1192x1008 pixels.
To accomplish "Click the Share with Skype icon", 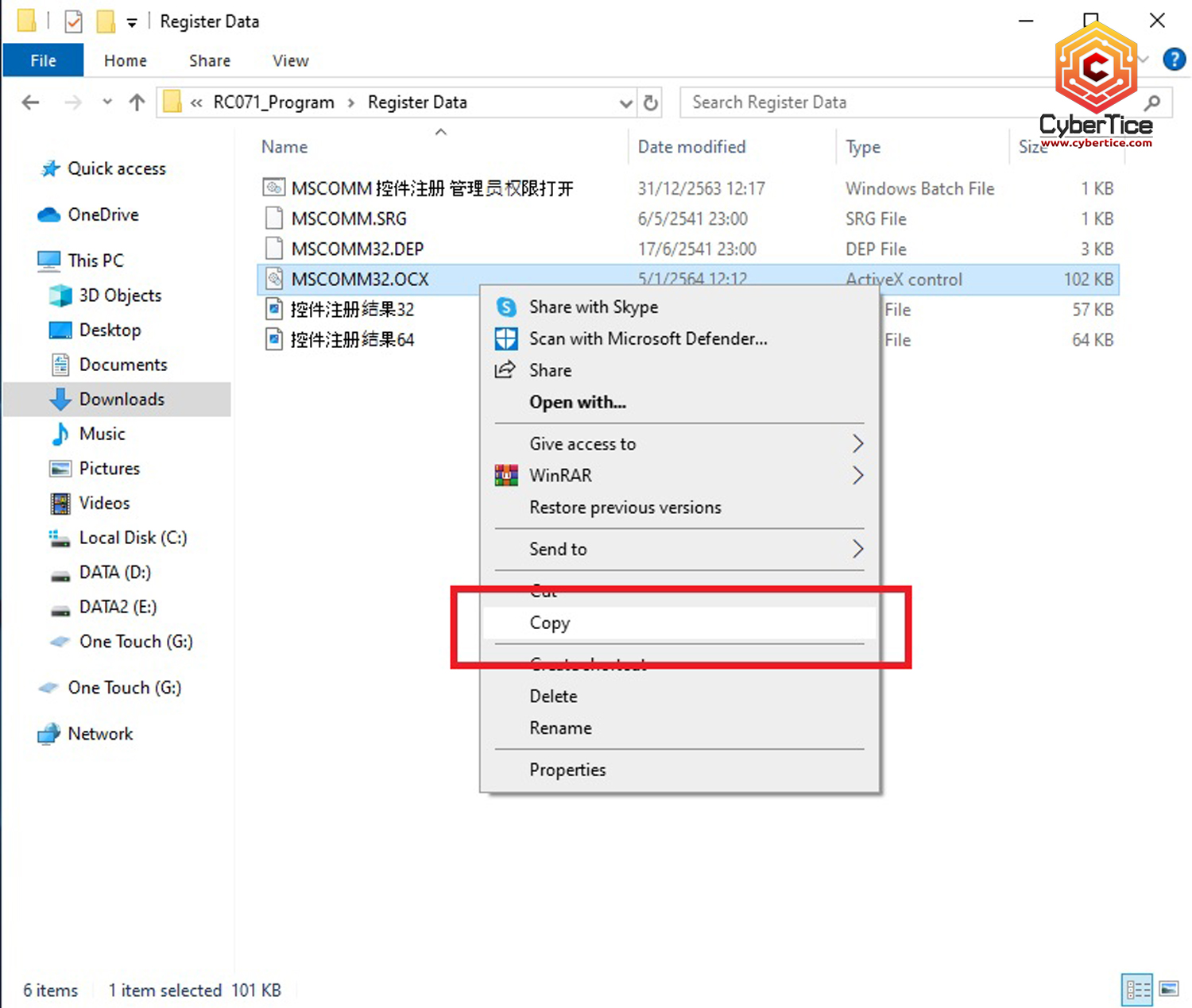I will coord(506,307).
